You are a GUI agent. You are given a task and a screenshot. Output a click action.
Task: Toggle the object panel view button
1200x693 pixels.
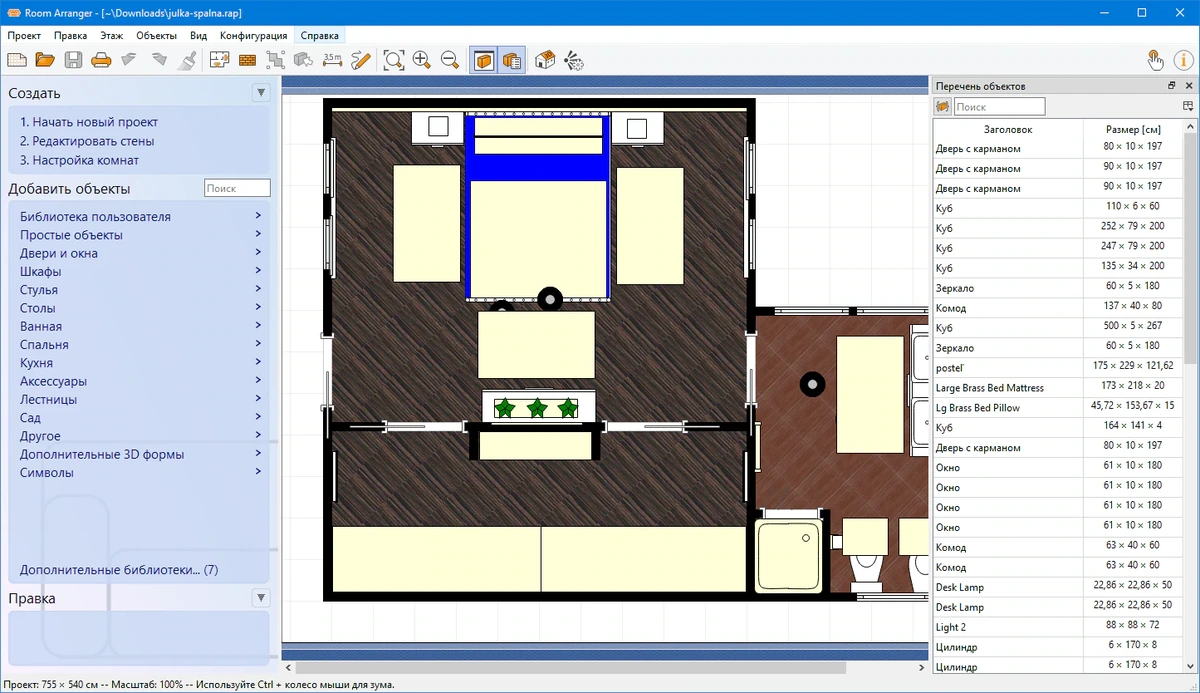point(484,60)
